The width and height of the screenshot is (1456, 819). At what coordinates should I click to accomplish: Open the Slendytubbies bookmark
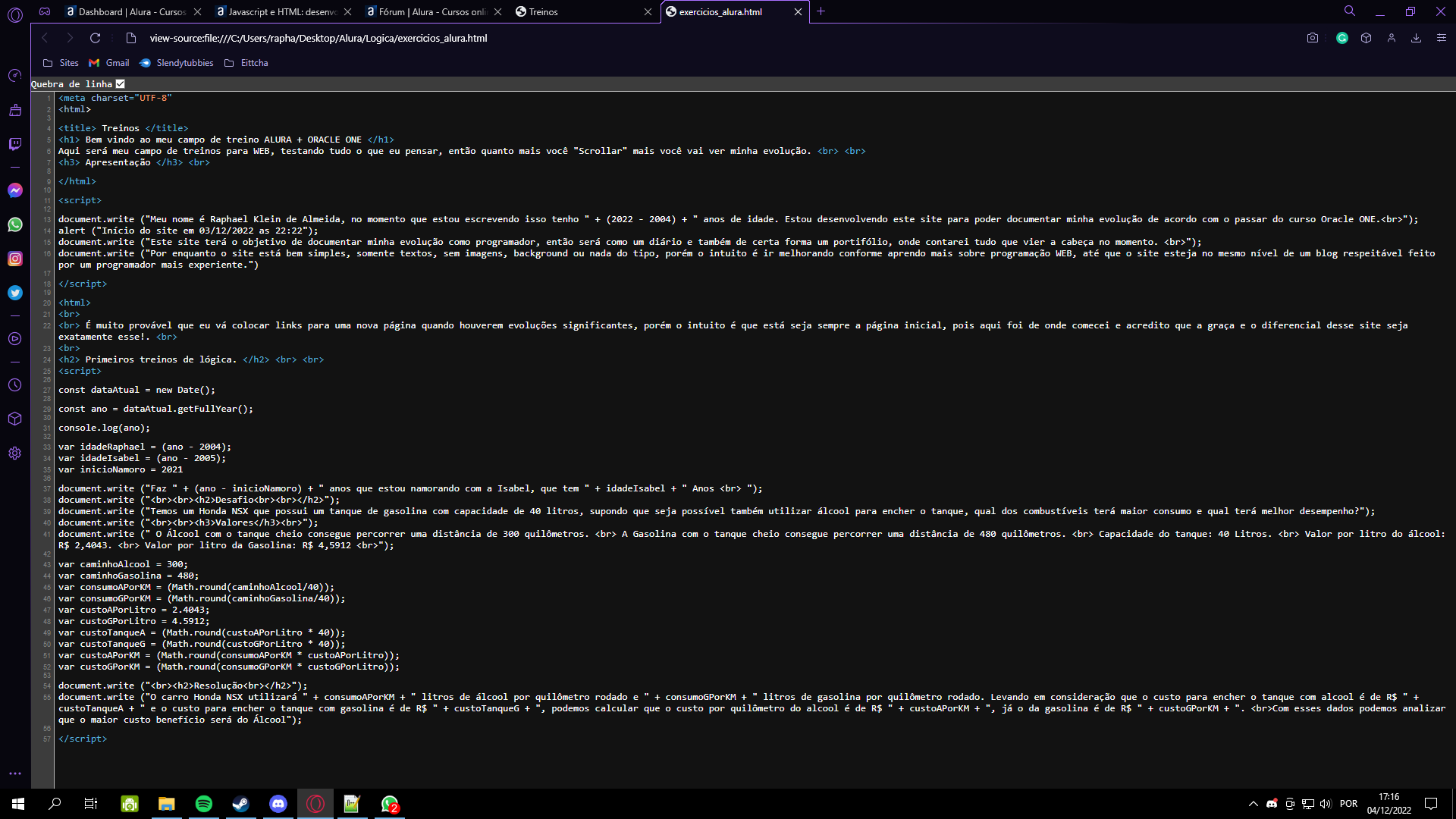pos(177,63)
